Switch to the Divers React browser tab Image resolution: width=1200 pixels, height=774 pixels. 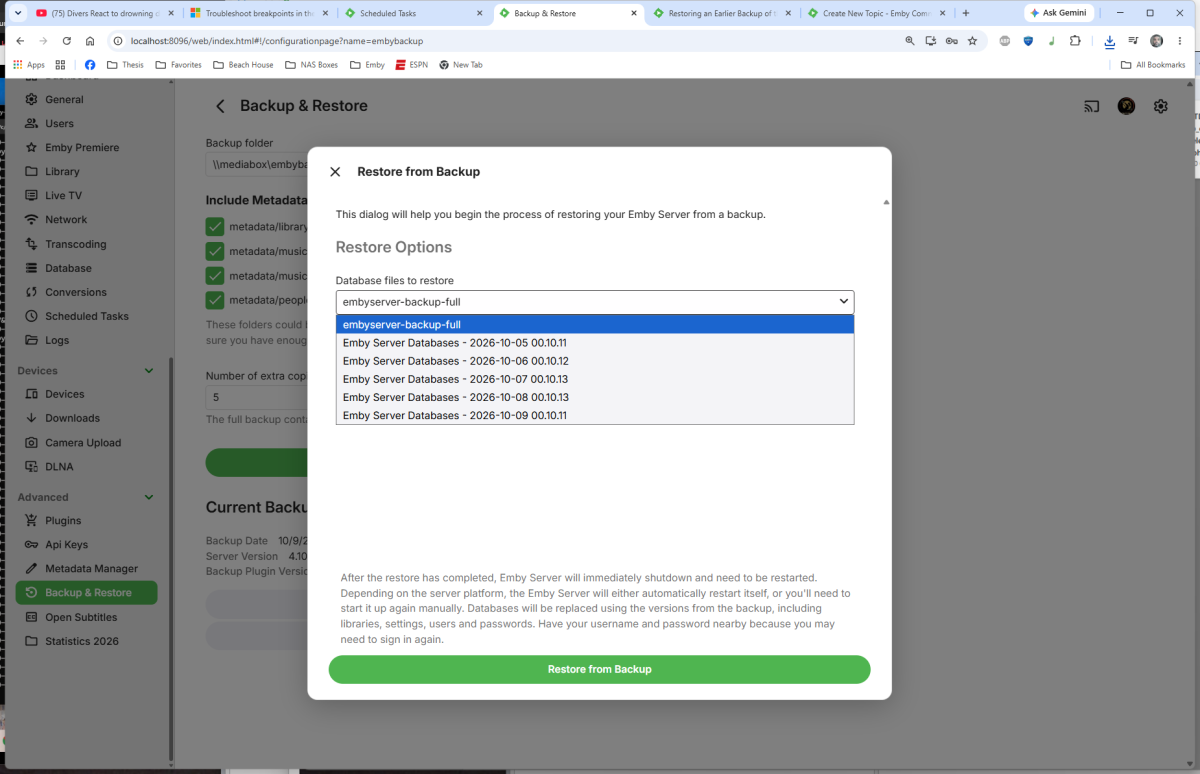tap(103, 13)
